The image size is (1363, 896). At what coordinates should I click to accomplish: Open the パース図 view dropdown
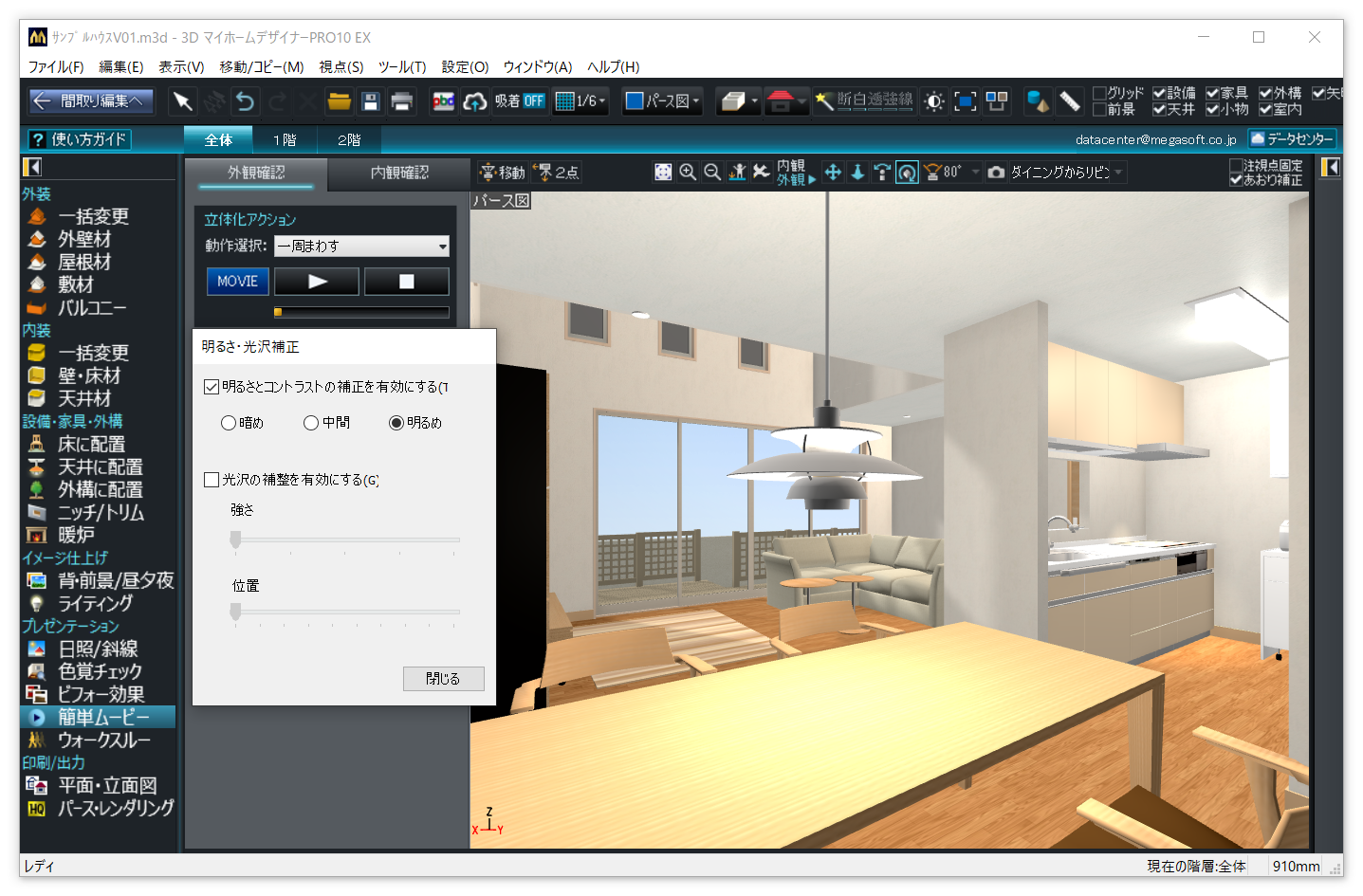pos(662,101)
